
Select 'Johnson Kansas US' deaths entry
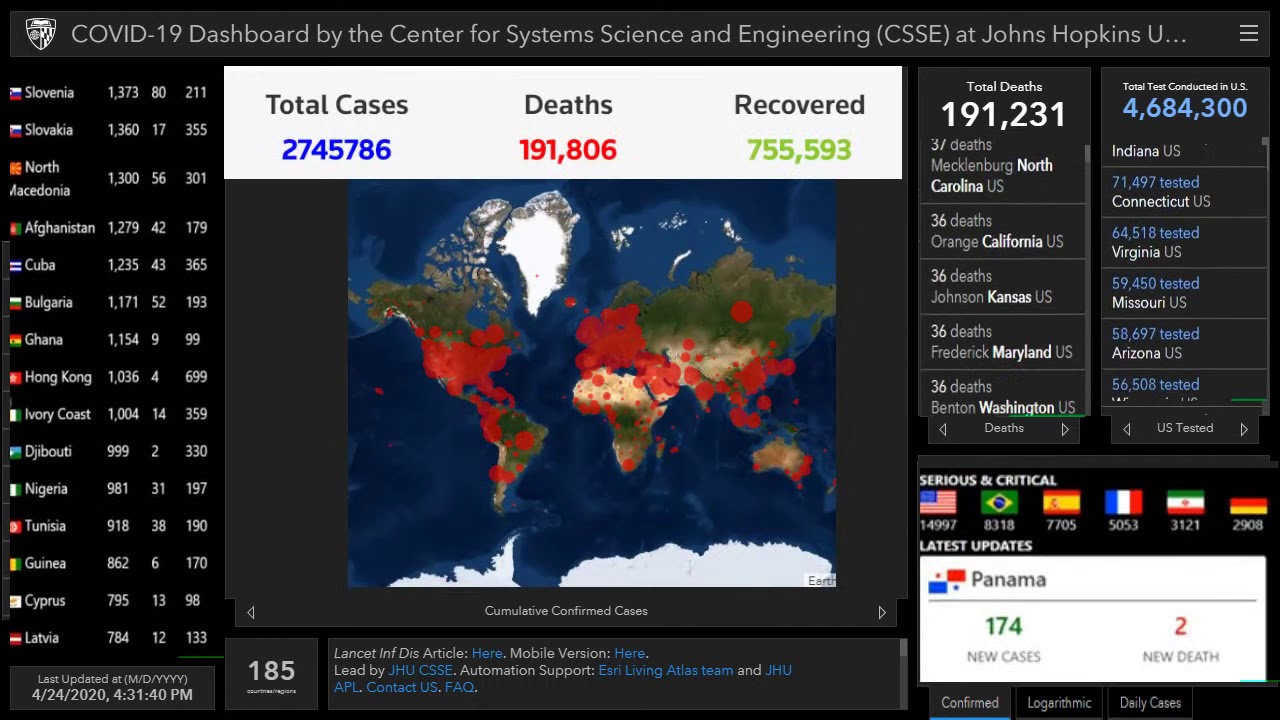[1002, 287]
